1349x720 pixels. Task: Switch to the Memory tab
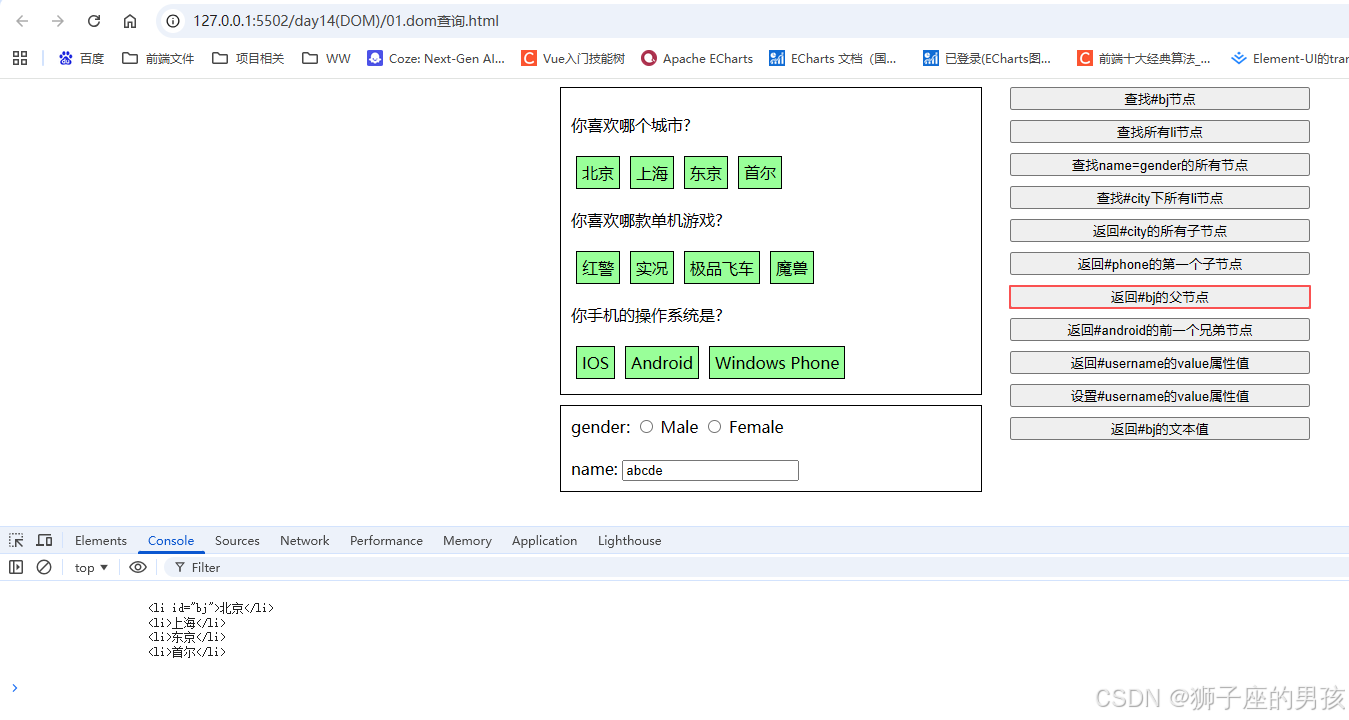tap(467, 540)
